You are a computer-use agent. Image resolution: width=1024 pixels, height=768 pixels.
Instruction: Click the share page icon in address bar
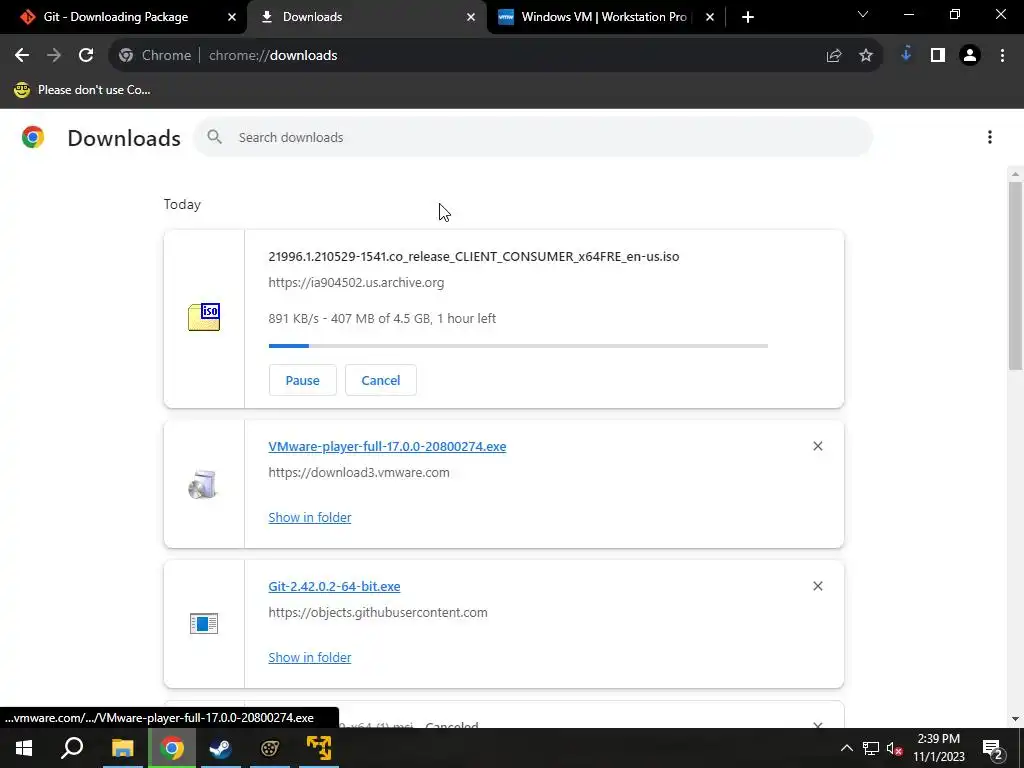834,56
